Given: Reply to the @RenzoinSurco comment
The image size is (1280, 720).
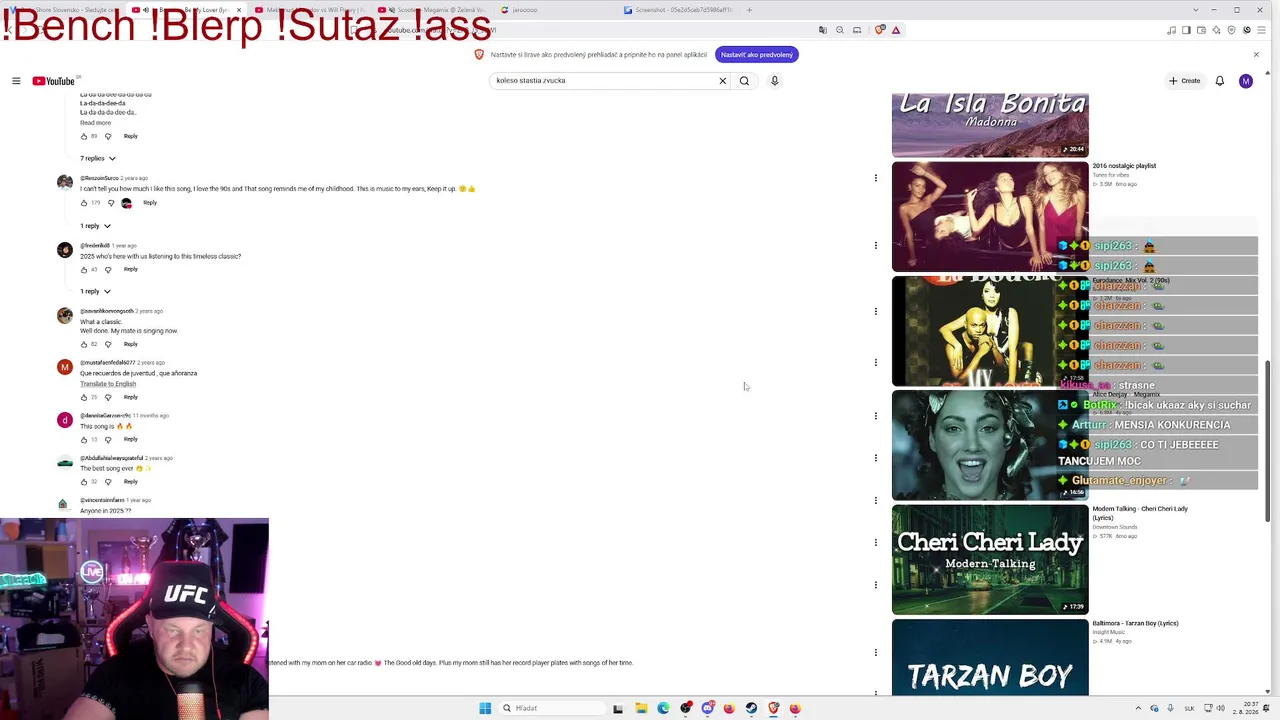Looking at the screenshot, I should pyautogui.click(x=150, y=203).
